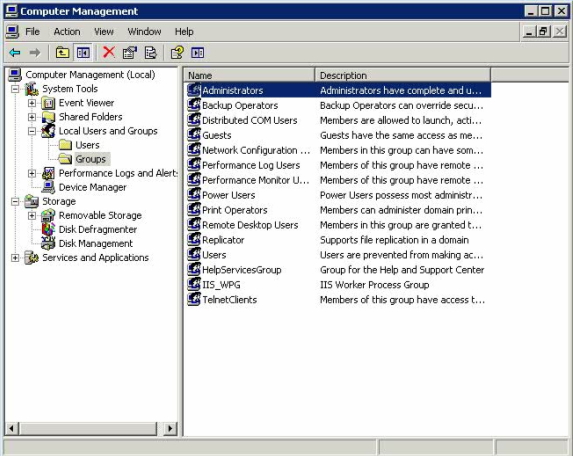
Task: Open the Window menu
Action: coord(144,32)
